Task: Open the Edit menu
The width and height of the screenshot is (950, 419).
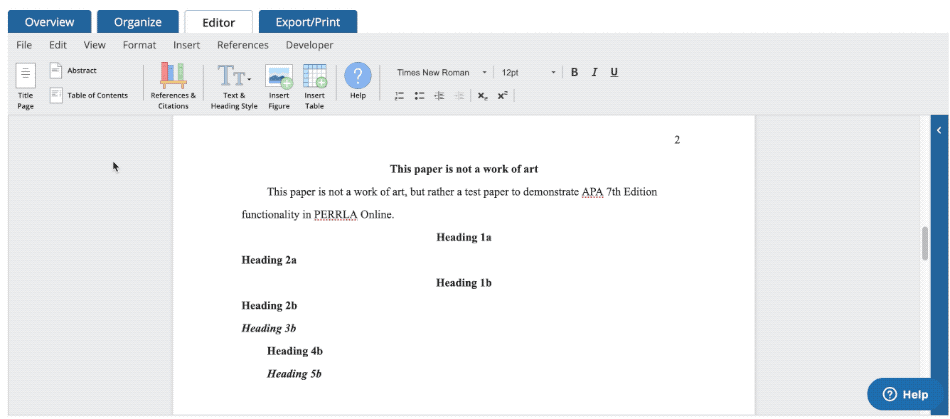Action: [x=58, y=45]
